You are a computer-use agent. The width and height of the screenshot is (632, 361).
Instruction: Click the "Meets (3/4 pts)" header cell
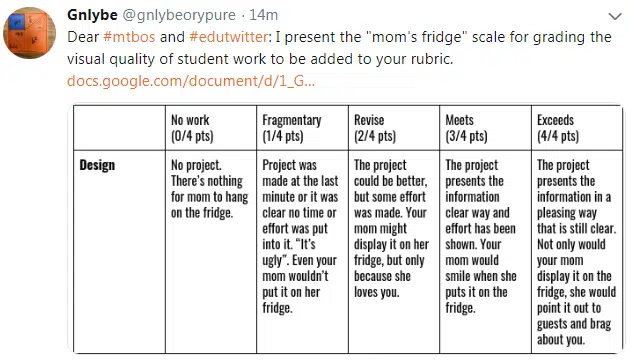(x=485, y=128)
